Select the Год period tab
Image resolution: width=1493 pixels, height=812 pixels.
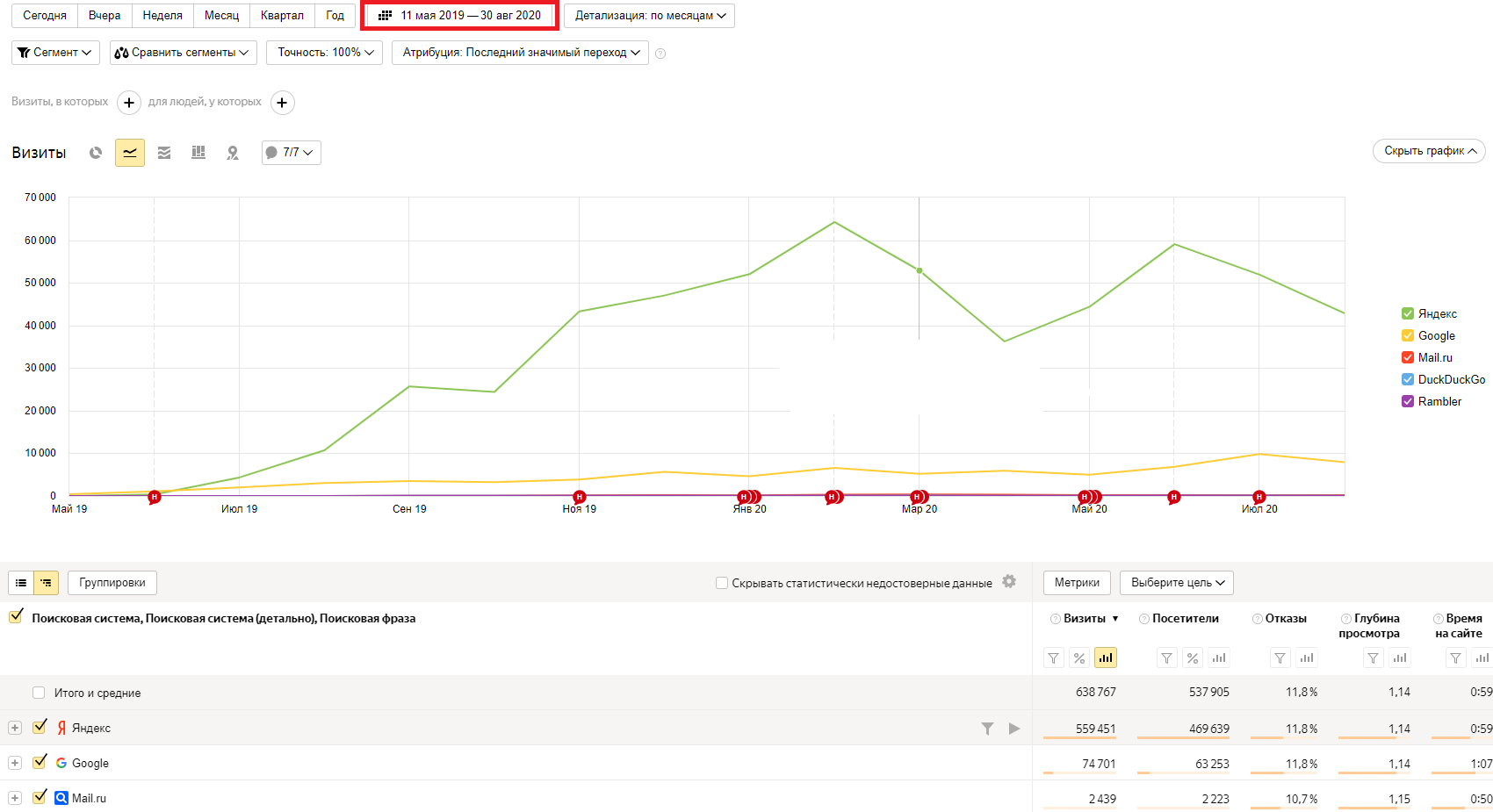[x=335, y=16]
